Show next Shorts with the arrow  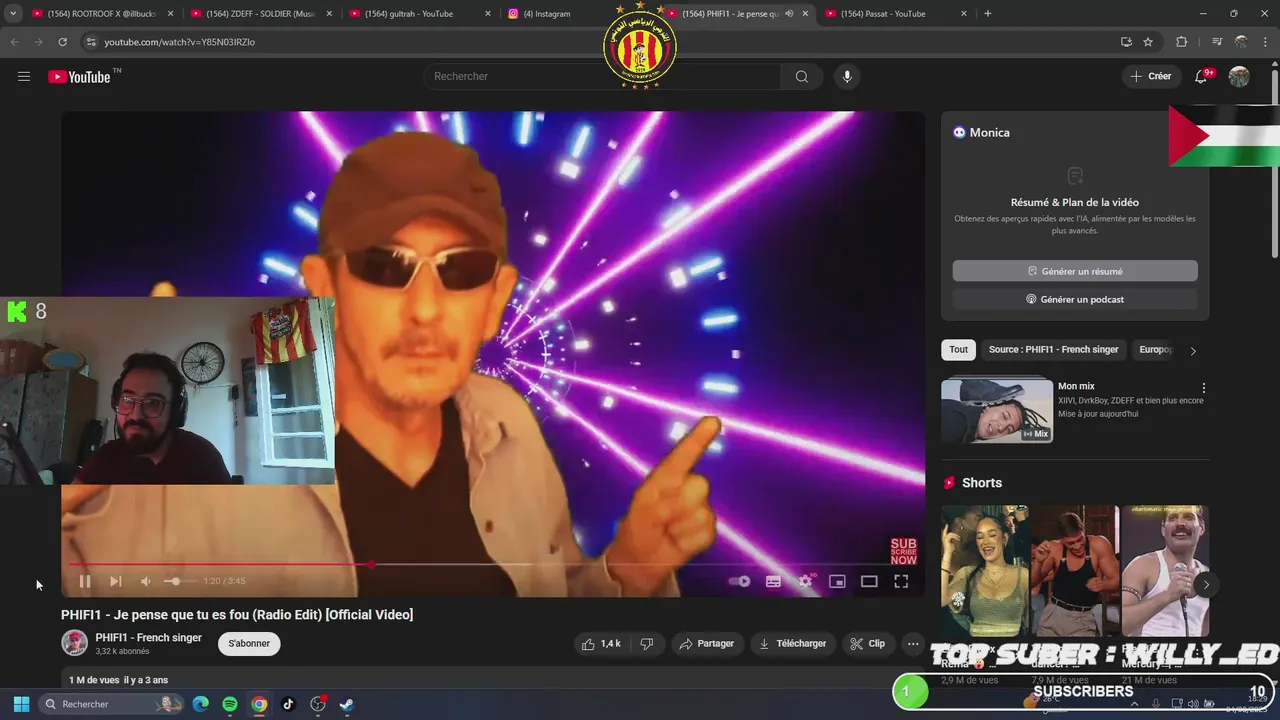point(1206,585)
